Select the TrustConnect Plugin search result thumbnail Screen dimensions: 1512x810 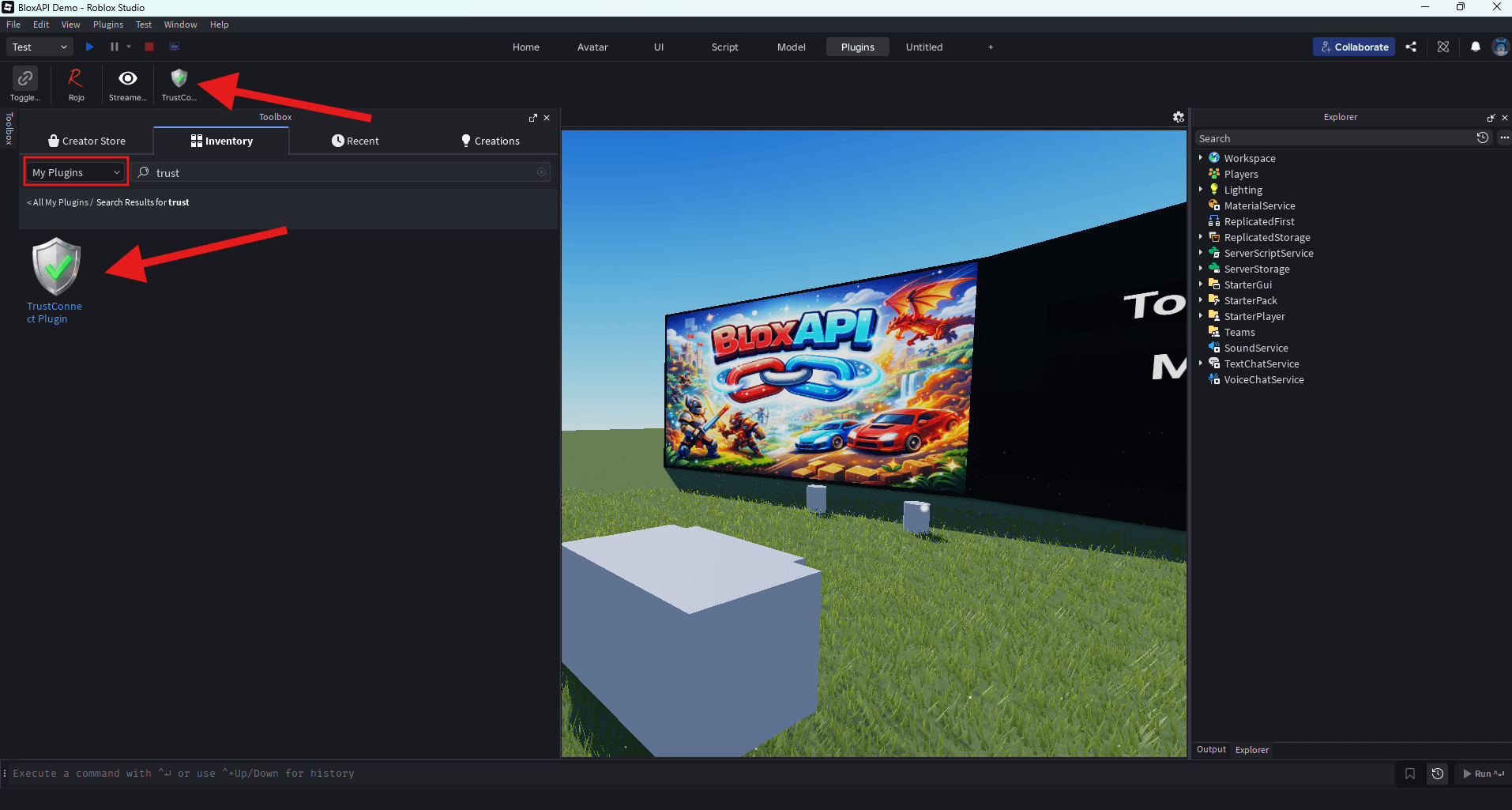tap(55, 267)
